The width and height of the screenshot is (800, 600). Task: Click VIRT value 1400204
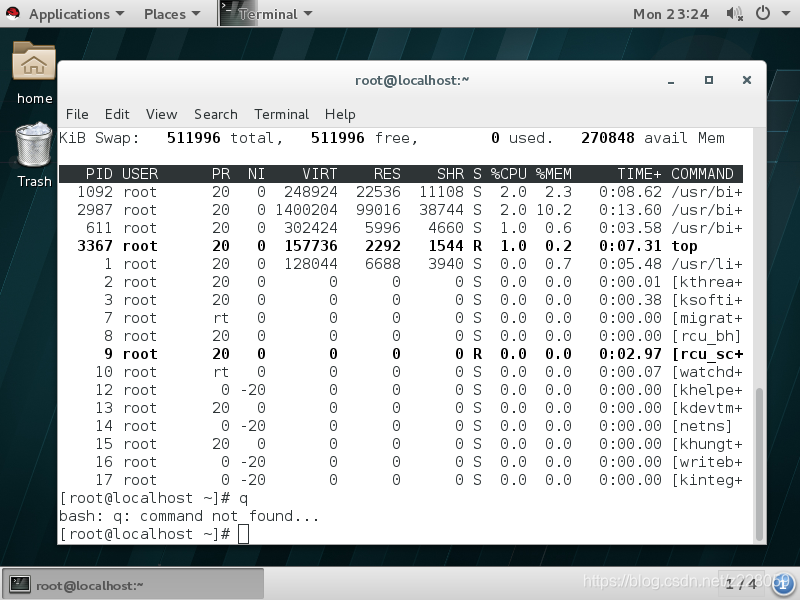pyautogui.click(x=306, y=210)
